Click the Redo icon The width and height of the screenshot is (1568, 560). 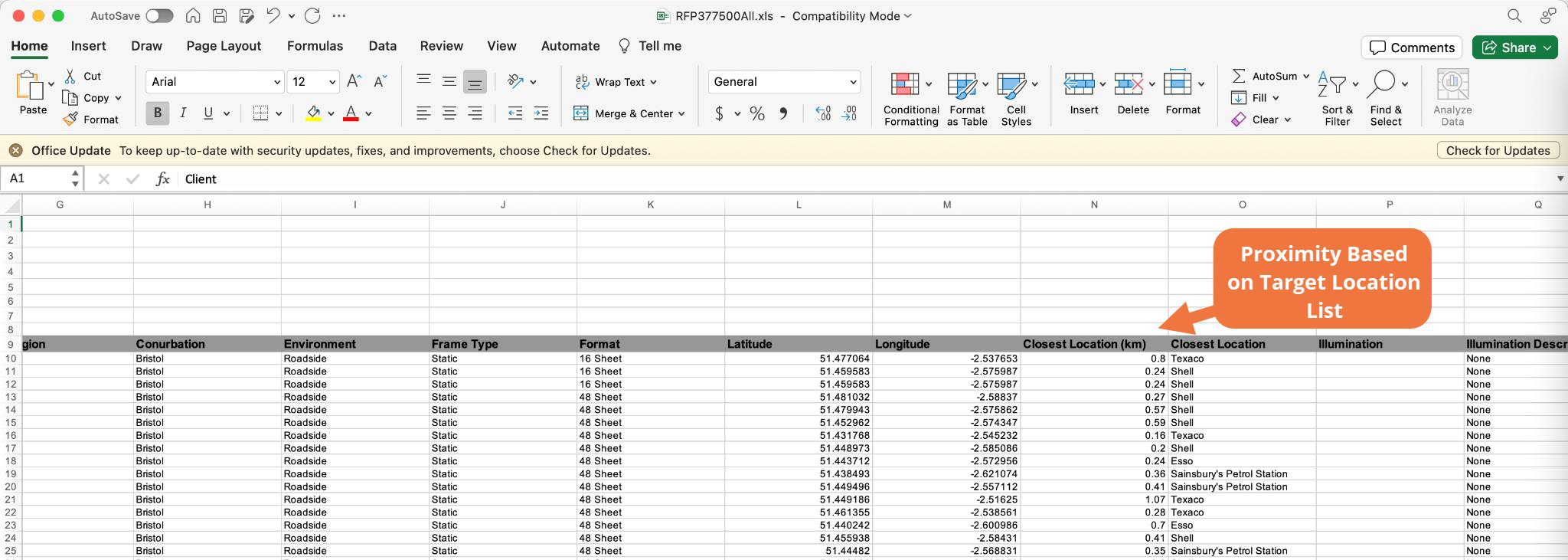312,15
